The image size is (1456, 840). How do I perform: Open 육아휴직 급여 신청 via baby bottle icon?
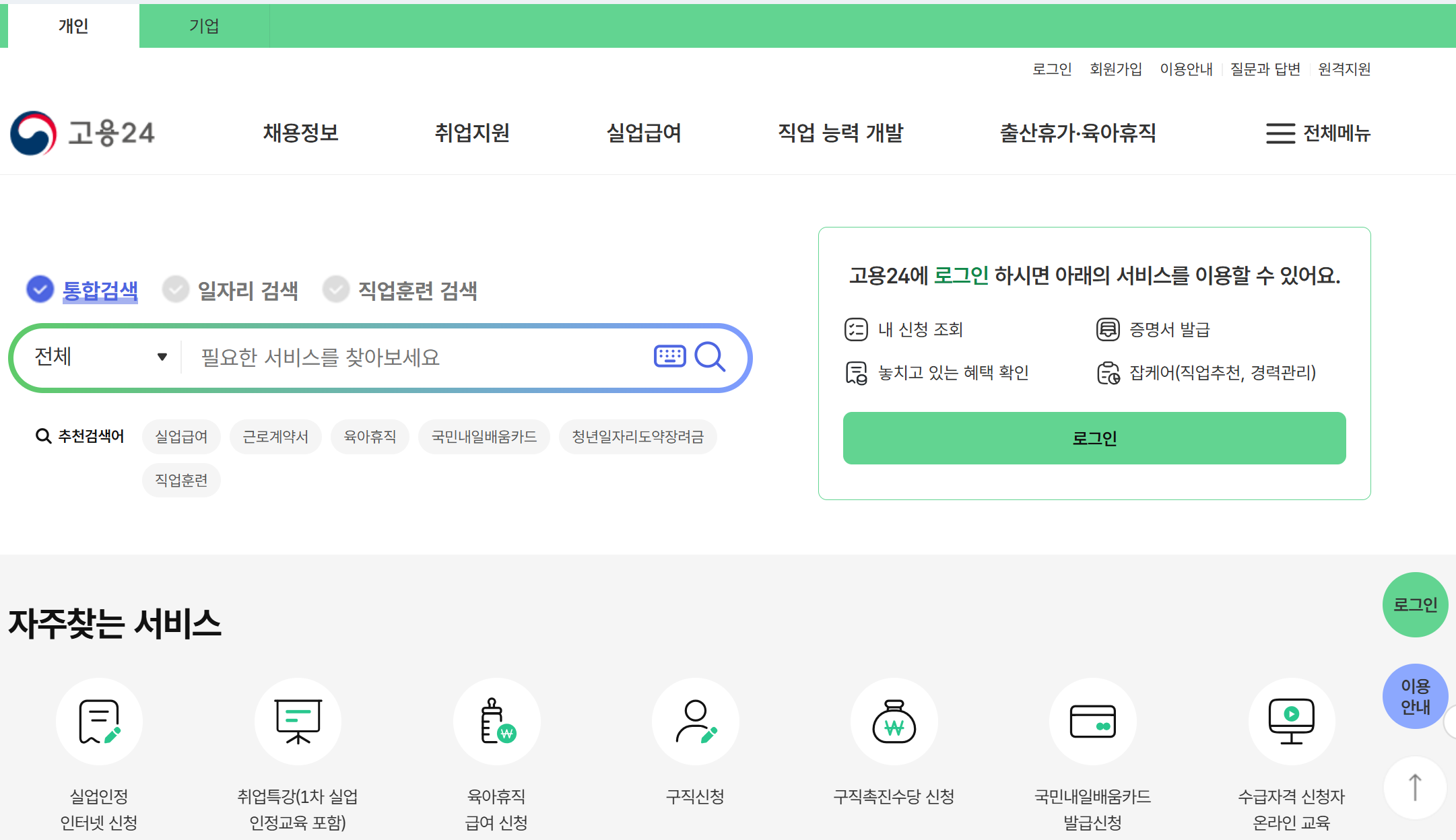tap(496, 721)
